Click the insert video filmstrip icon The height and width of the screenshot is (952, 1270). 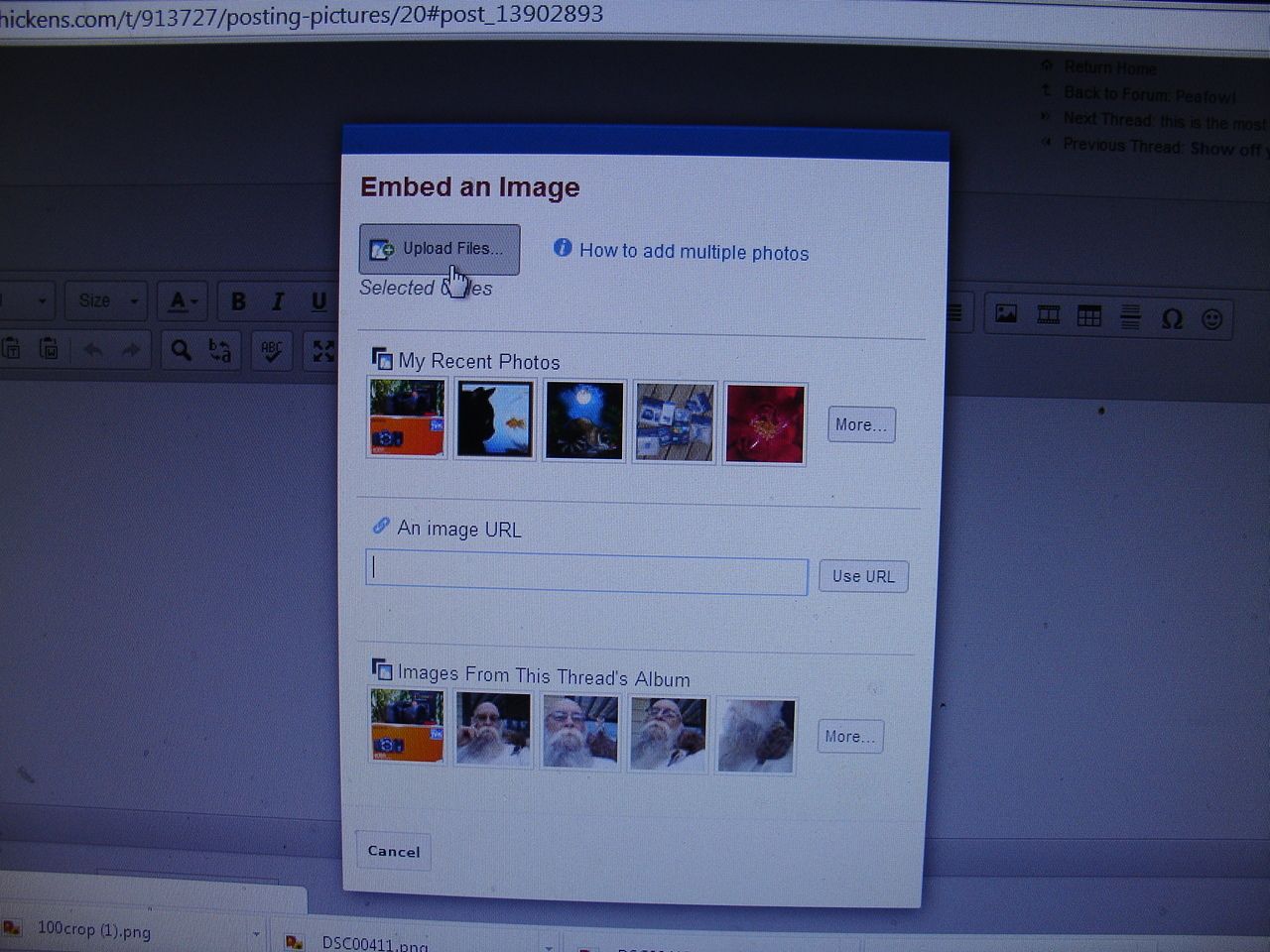(1048, 315)
